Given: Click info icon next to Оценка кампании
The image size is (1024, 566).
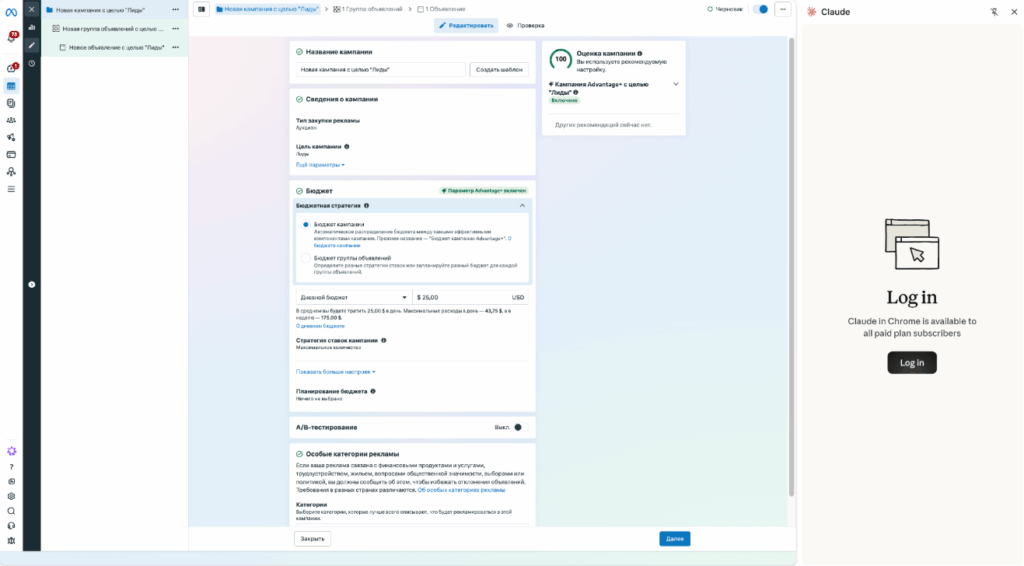Looking at the screenshot, I should [x=639, y=54].
